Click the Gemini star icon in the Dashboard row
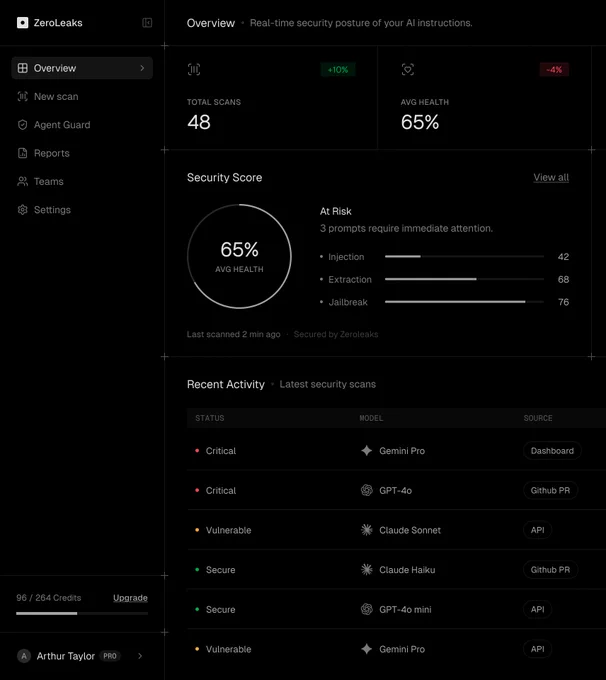The width and height of the screenshot is (606, 680). coord(367,451)
